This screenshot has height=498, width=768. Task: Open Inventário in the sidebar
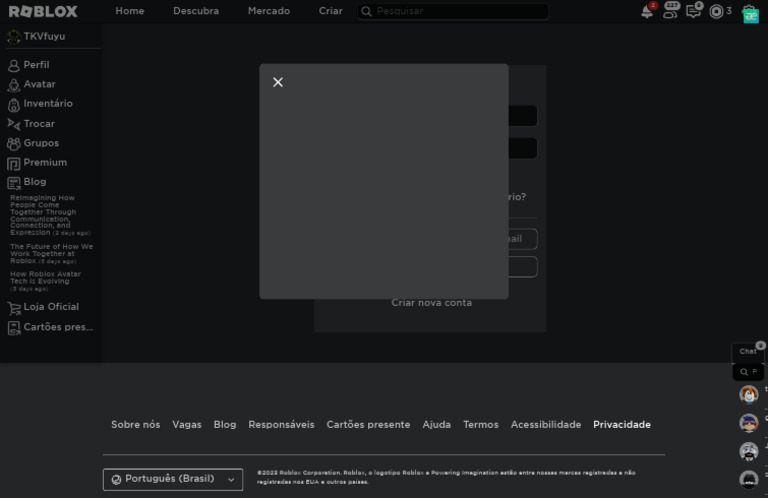tap(47, 104)
